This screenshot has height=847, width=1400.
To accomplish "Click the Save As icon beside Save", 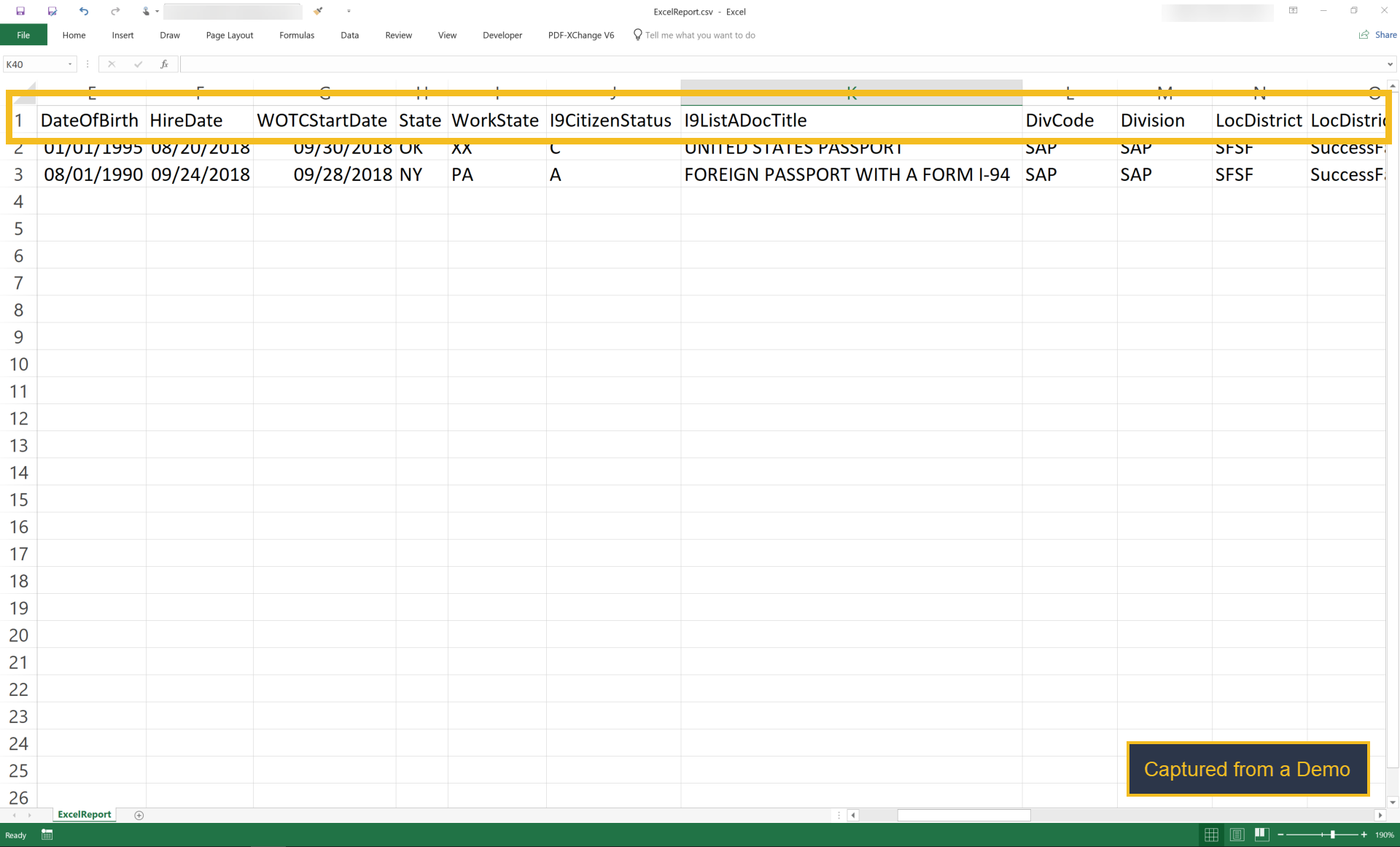I will pyautogui.click(x=52, y=11).
